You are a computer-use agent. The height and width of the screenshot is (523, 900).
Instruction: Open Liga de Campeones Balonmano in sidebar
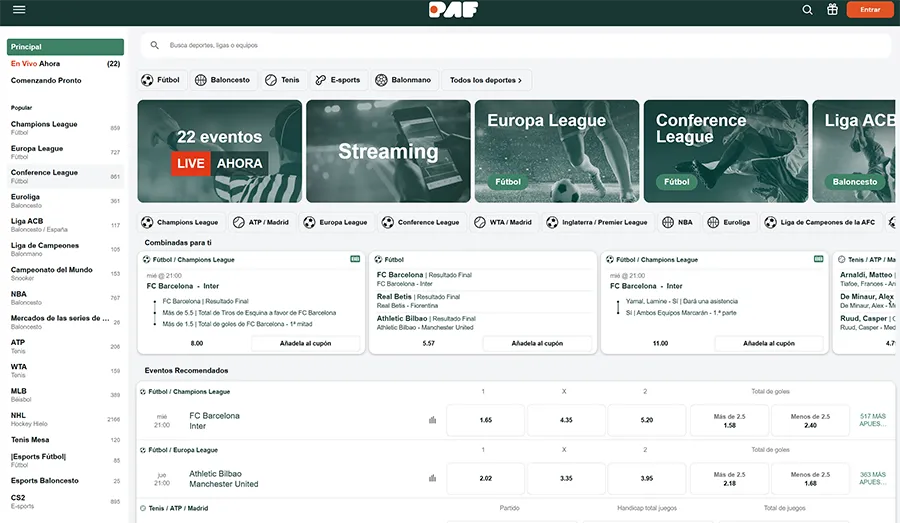click(x=65, y=249)
